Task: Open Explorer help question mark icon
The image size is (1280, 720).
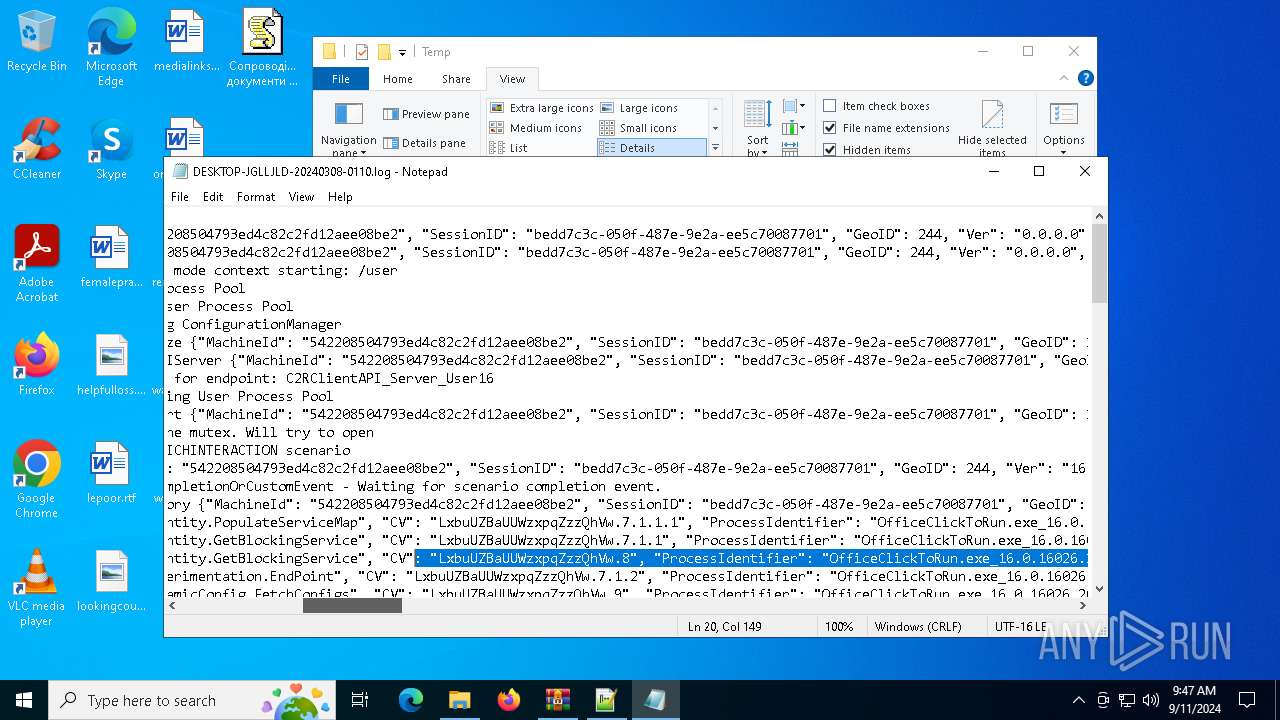Action: click(x=1086, y=78)
